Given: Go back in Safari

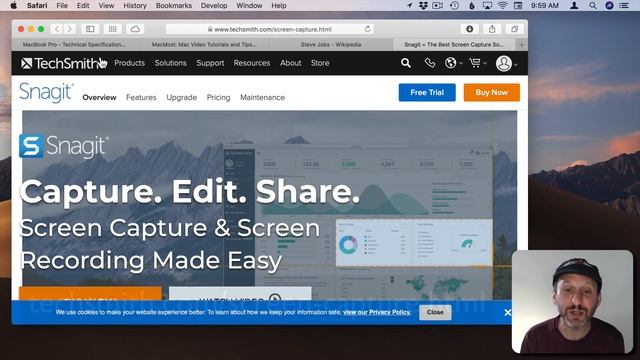Looking at the screenshot, I should (57, 29).
